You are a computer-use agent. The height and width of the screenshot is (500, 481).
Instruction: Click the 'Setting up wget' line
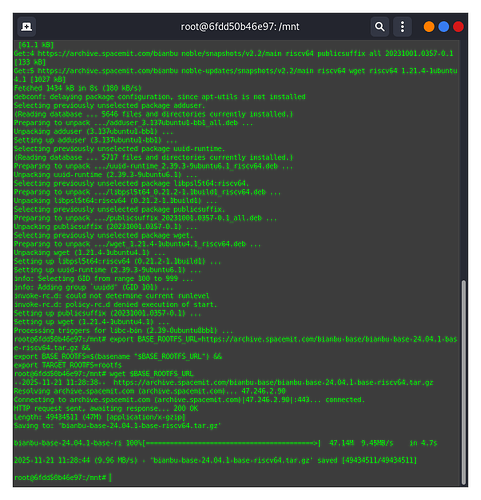(x=91, y=322)
